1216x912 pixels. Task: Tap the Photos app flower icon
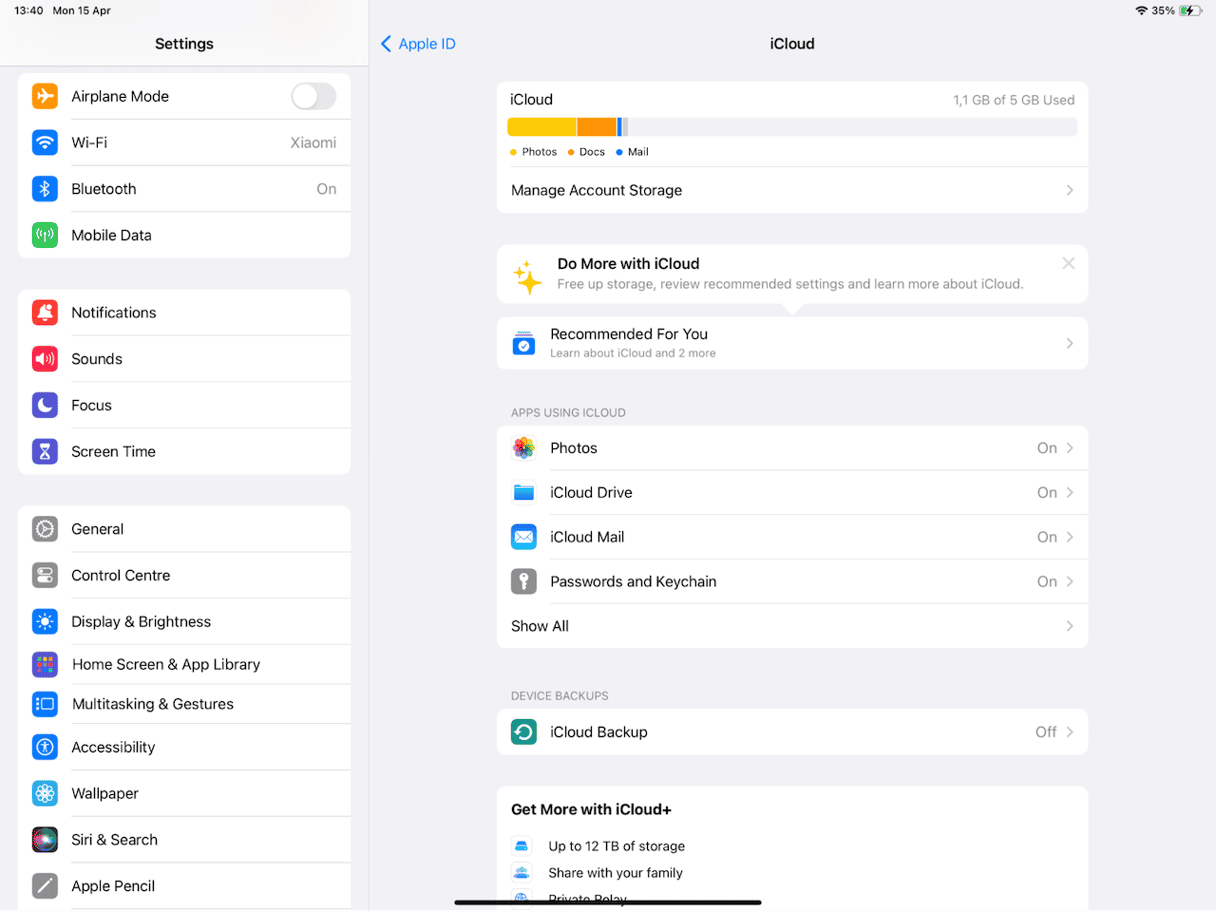[x=524, y=448]
